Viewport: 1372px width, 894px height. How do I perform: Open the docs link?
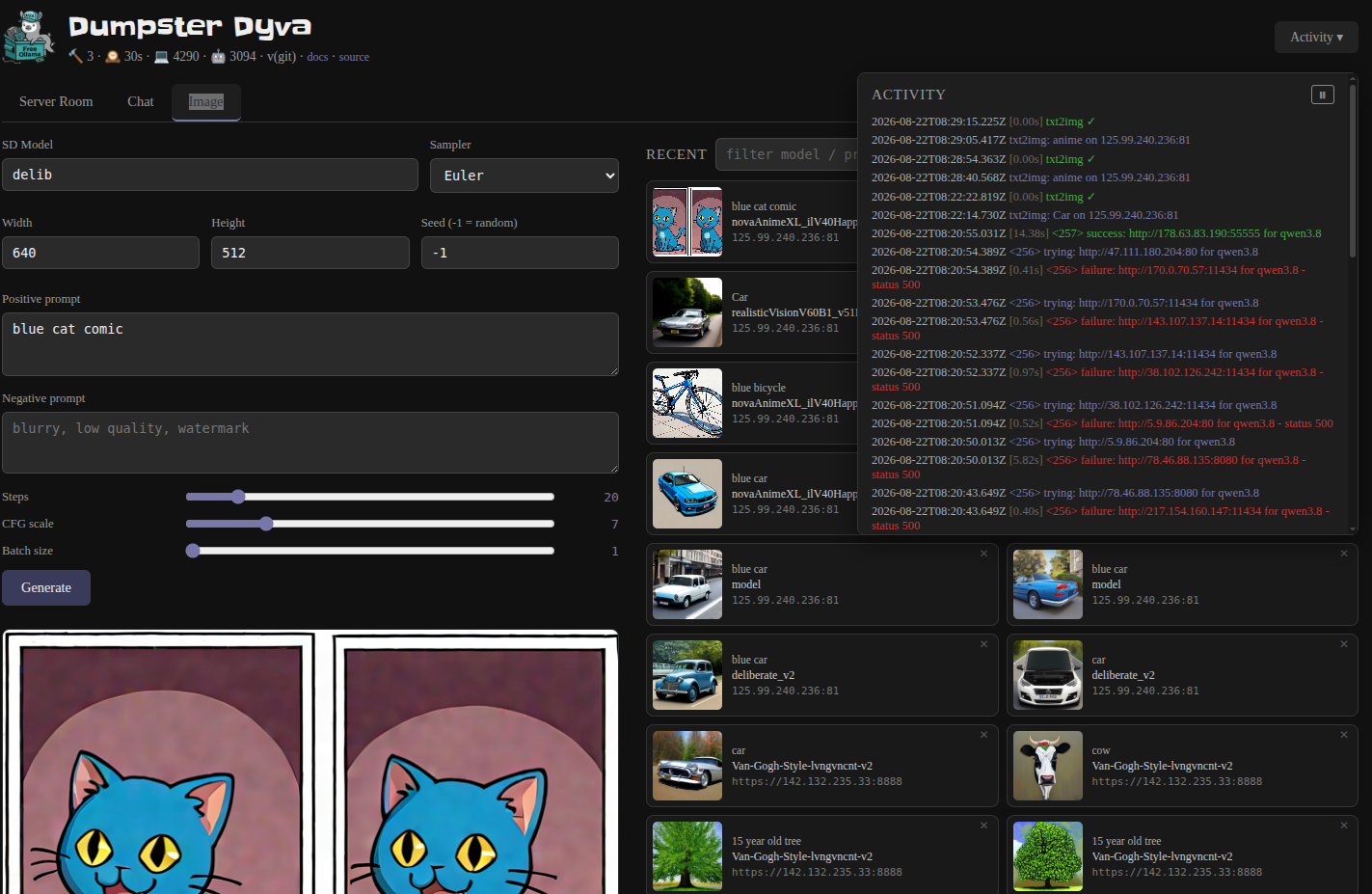tap(317, 57)
